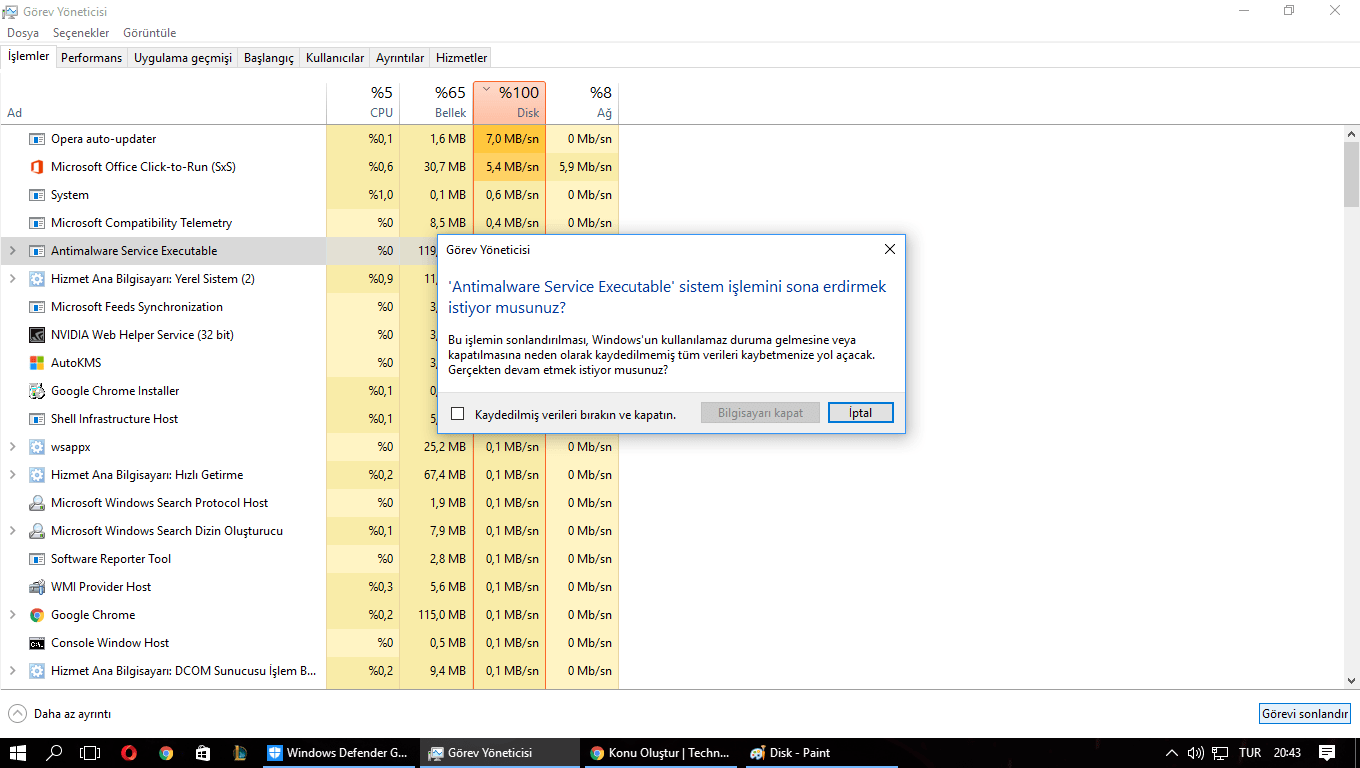Open Task View on the taskbar

(91, 753)
